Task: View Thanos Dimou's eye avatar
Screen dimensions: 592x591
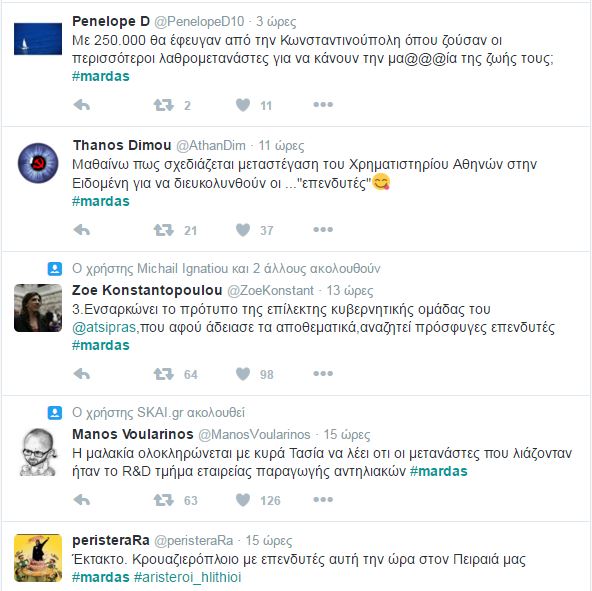Action: point(38,163)
